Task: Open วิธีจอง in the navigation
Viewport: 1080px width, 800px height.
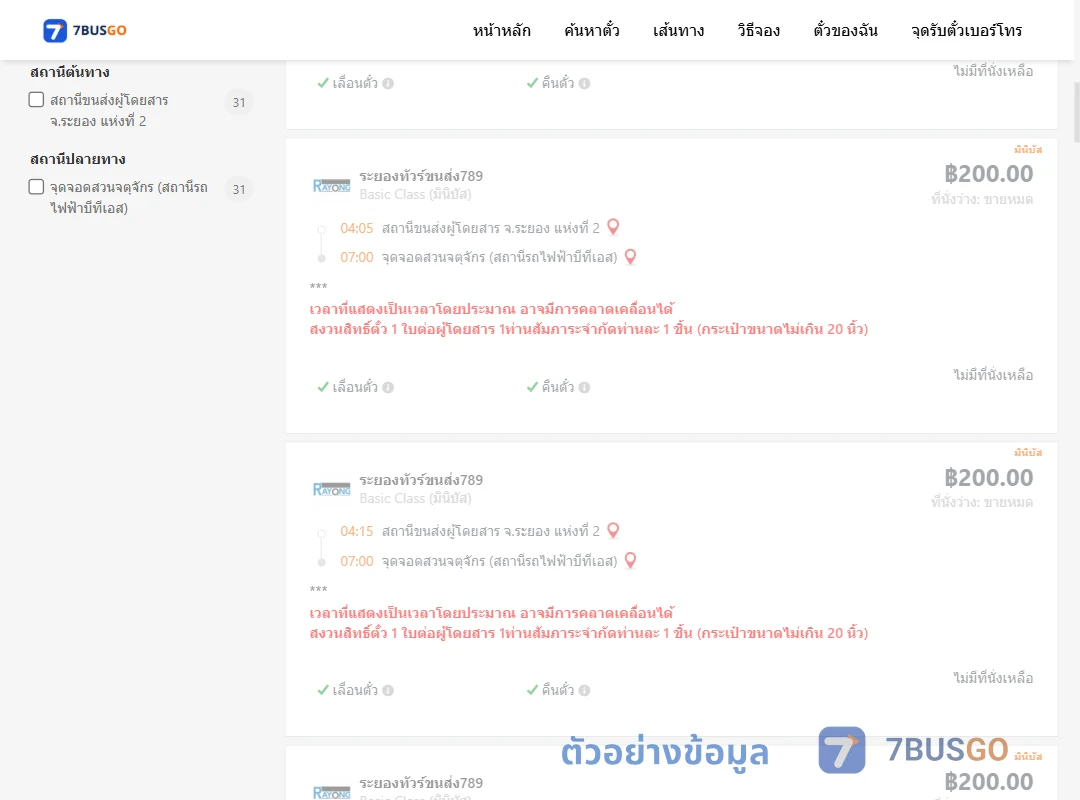Action: click(x=758, y=30)
